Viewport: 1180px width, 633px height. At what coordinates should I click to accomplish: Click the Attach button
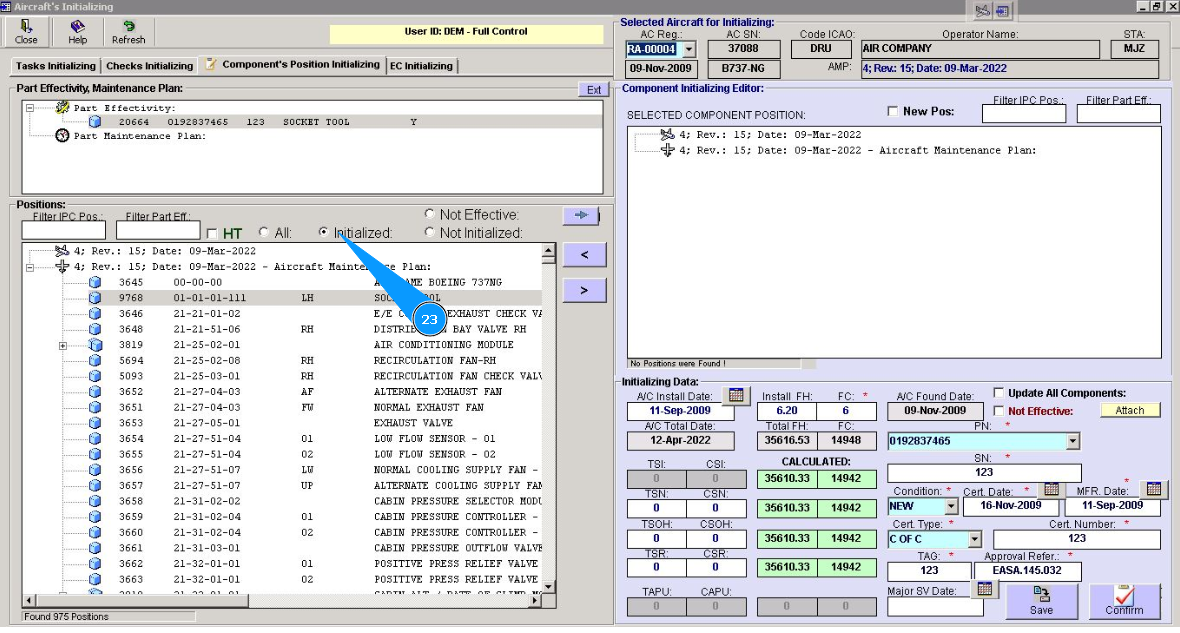[x=1130, y=410]
